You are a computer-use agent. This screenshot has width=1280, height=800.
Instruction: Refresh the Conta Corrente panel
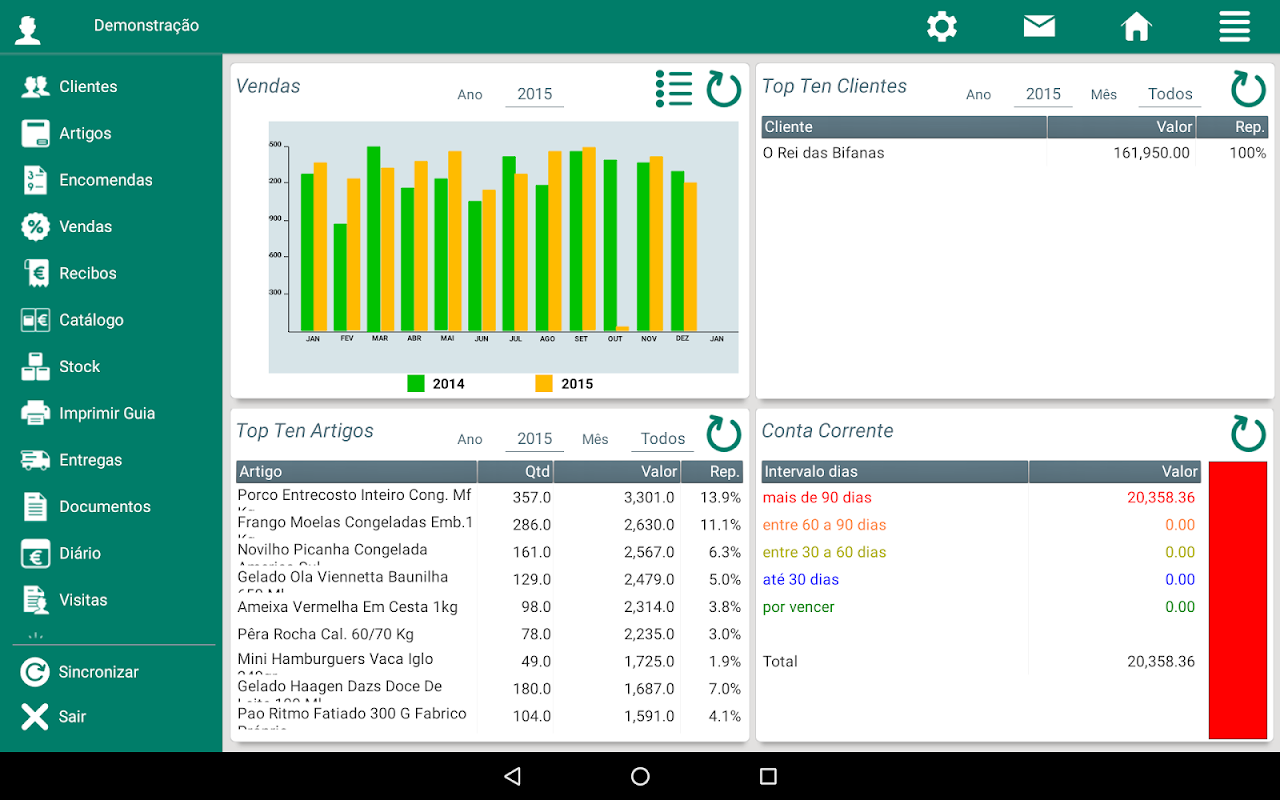click(x=1248, y=434)
